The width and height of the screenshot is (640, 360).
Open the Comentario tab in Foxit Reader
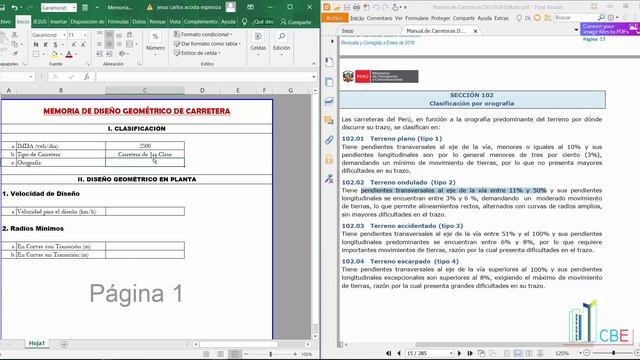point(380,18)
